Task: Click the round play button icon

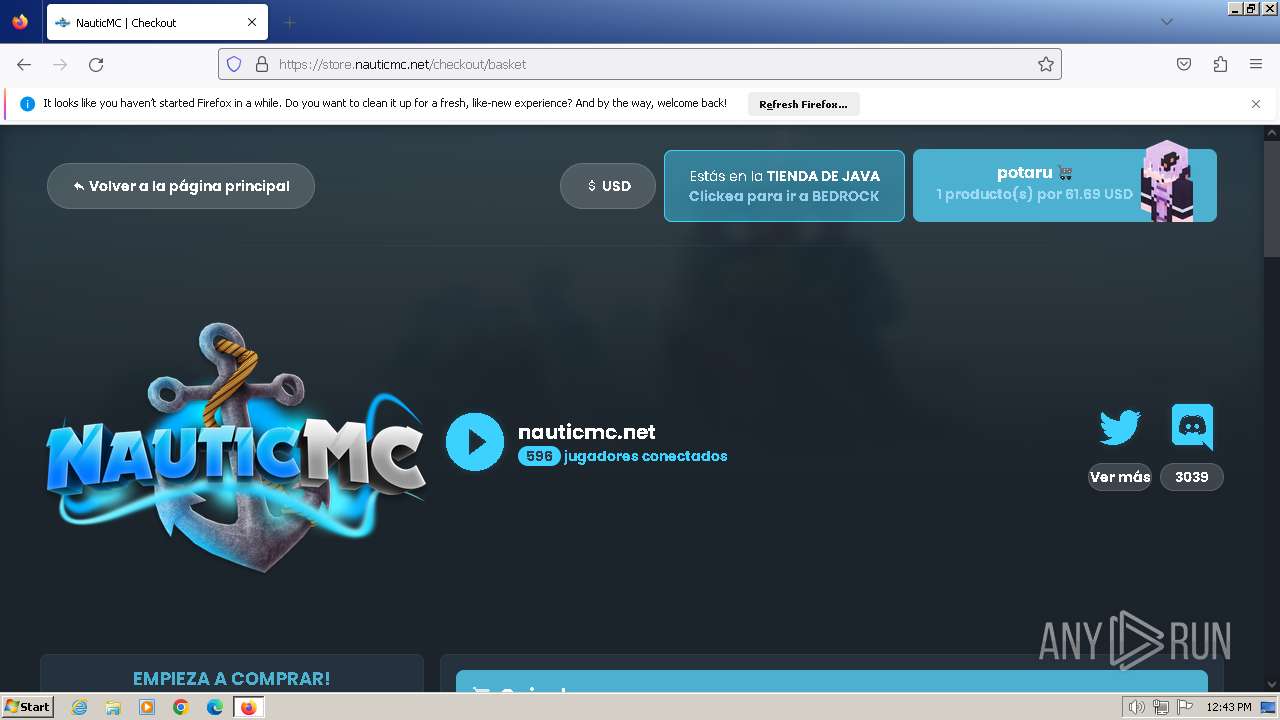Action: coord(475,442)
